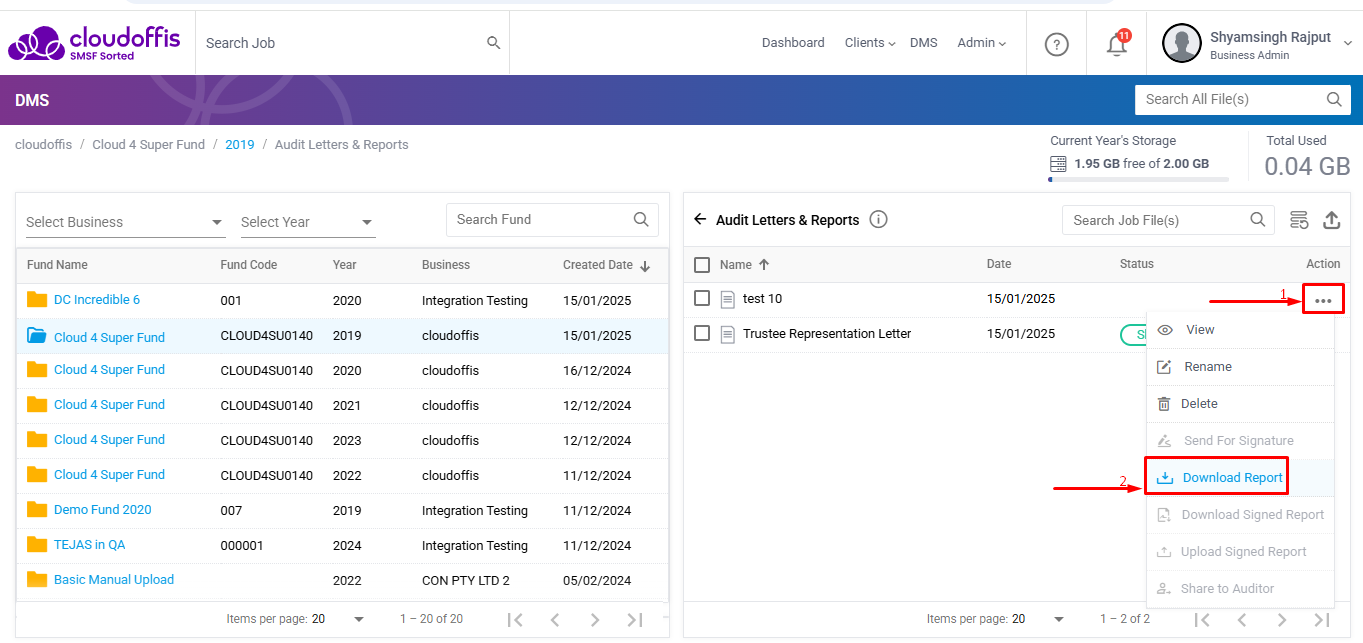
Task: Select View from action menu
Action: (x=1240, y=330)
